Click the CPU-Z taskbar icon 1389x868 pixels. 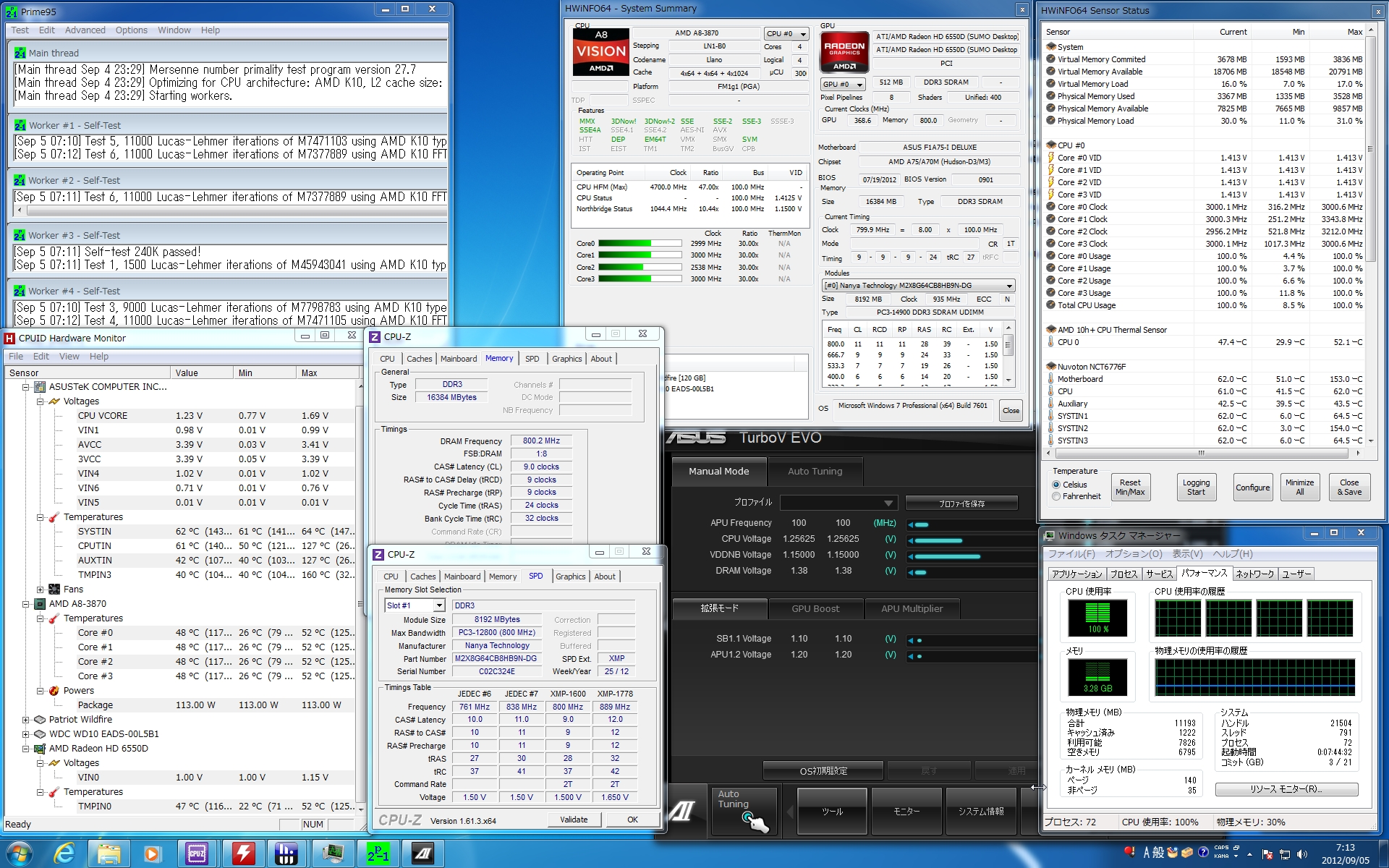pos(197,854)
